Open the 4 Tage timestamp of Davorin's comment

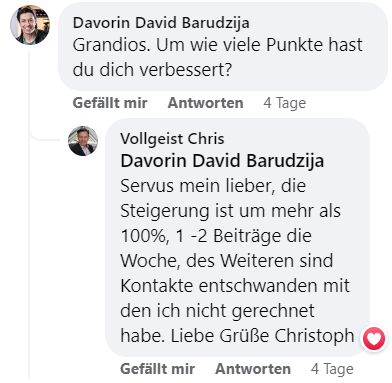(x=285, y=103)
